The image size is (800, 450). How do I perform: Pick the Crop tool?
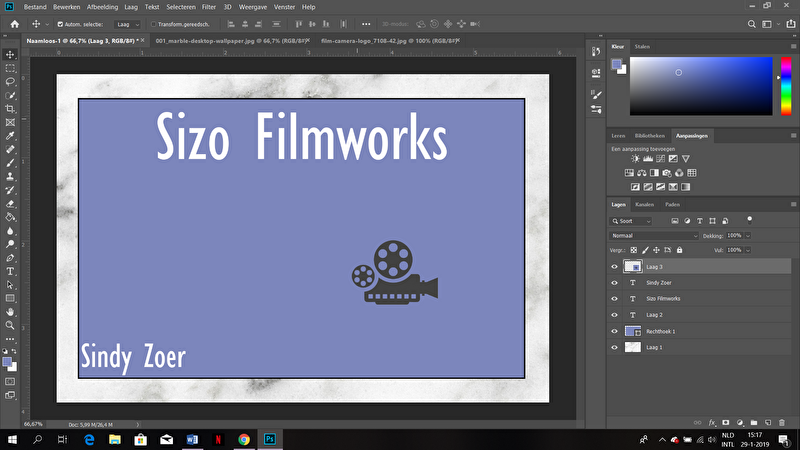tap(11, 108)
